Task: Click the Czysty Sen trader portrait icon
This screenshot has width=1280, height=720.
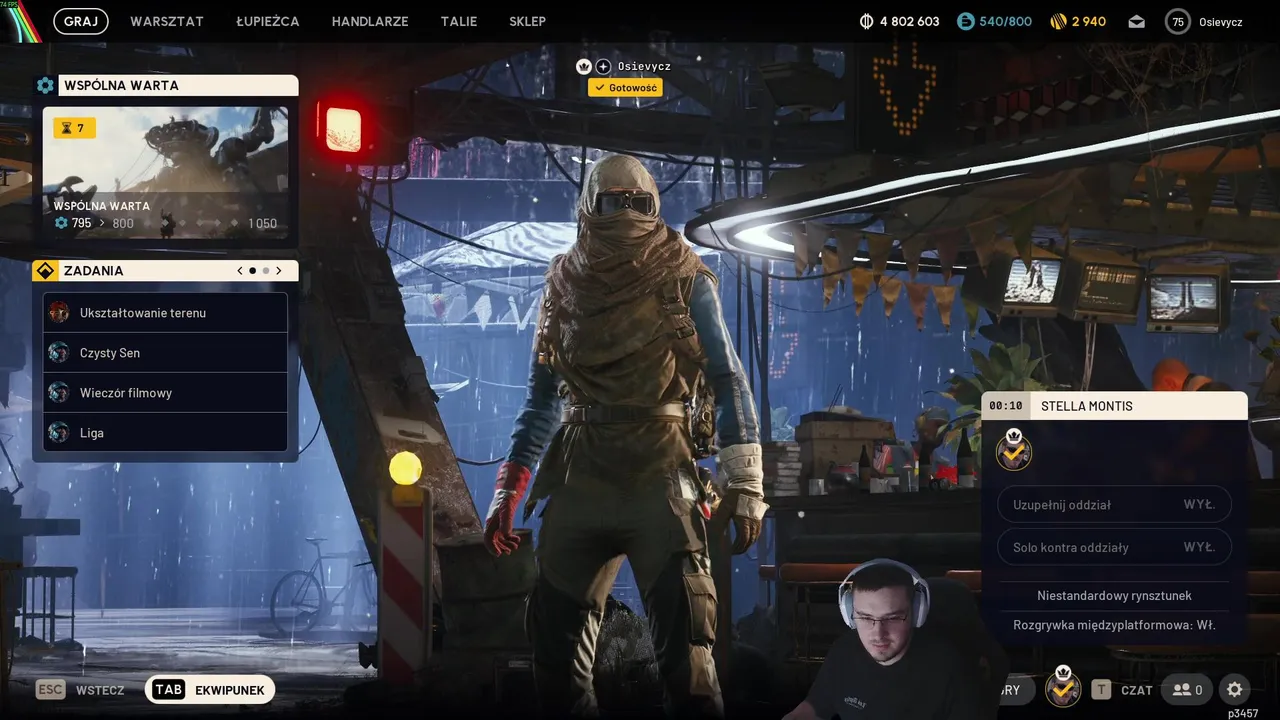Action: [x=59, y=352]
